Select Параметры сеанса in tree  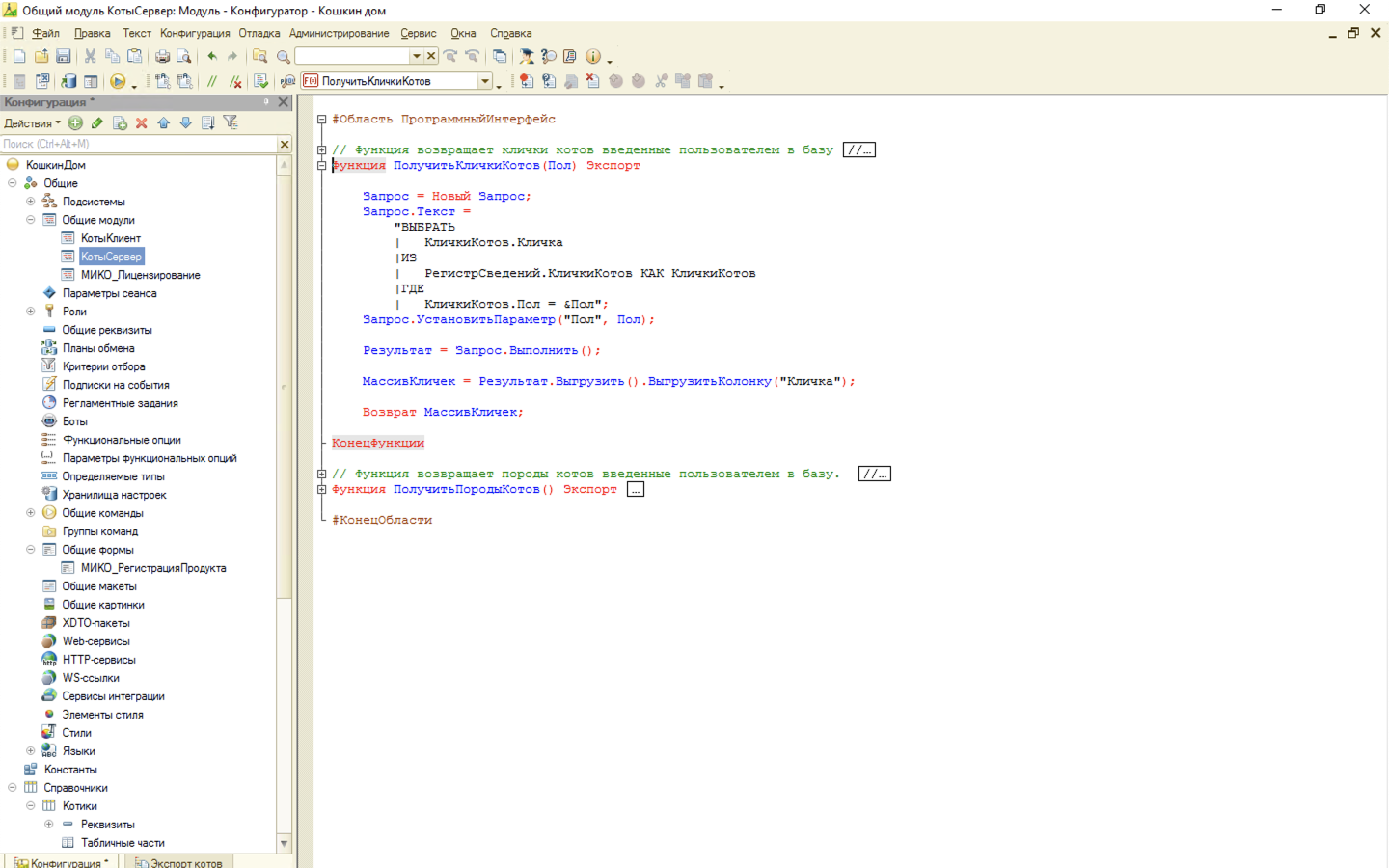109,293
